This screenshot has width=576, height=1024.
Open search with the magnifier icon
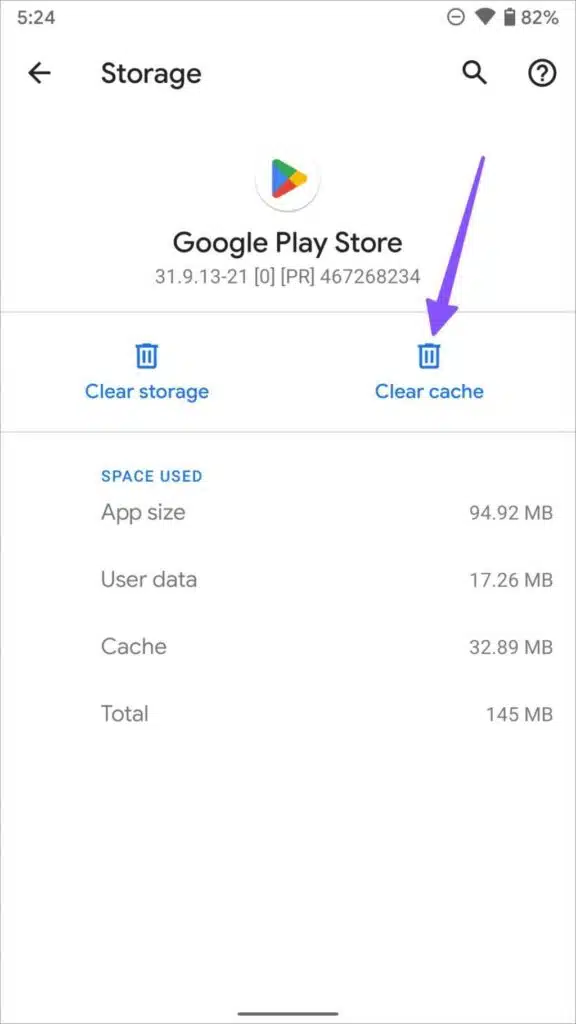(x=475, y=74)
